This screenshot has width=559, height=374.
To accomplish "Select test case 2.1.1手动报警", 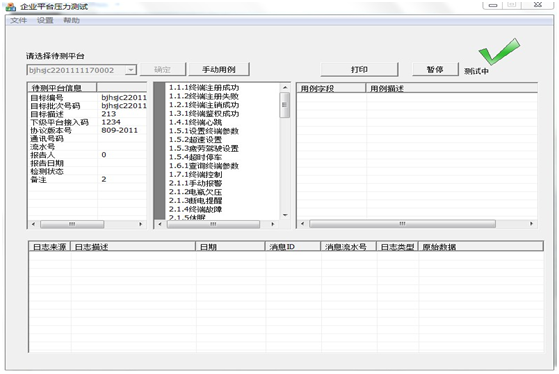I will pyautogui.click(x=195, y=183).
